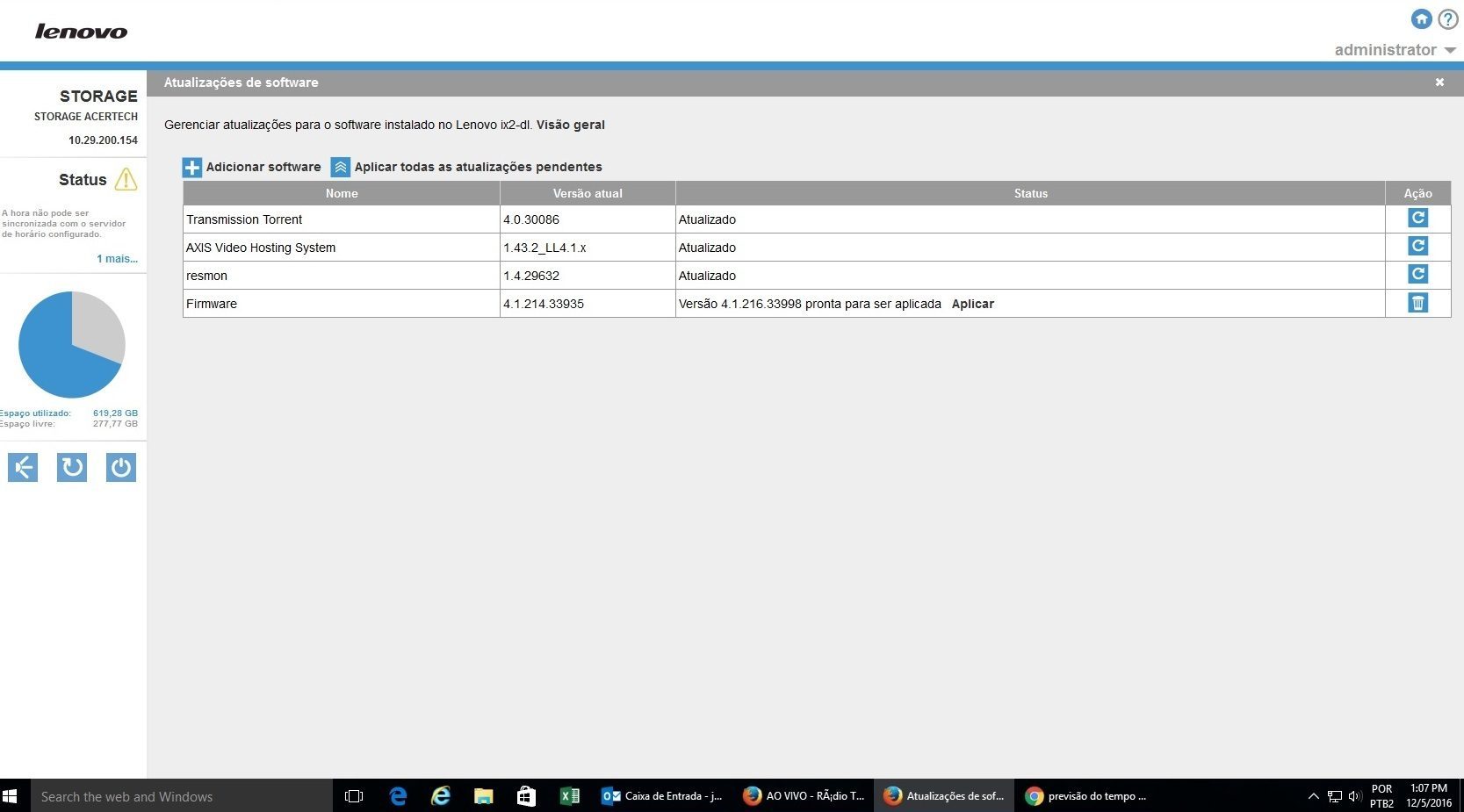Open Excel from taskbar

(x=569, y=796)
